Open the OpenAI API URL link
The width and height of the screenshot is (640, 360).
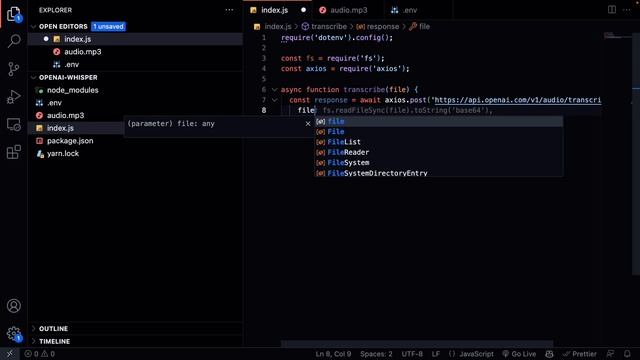tap(518, 100)
